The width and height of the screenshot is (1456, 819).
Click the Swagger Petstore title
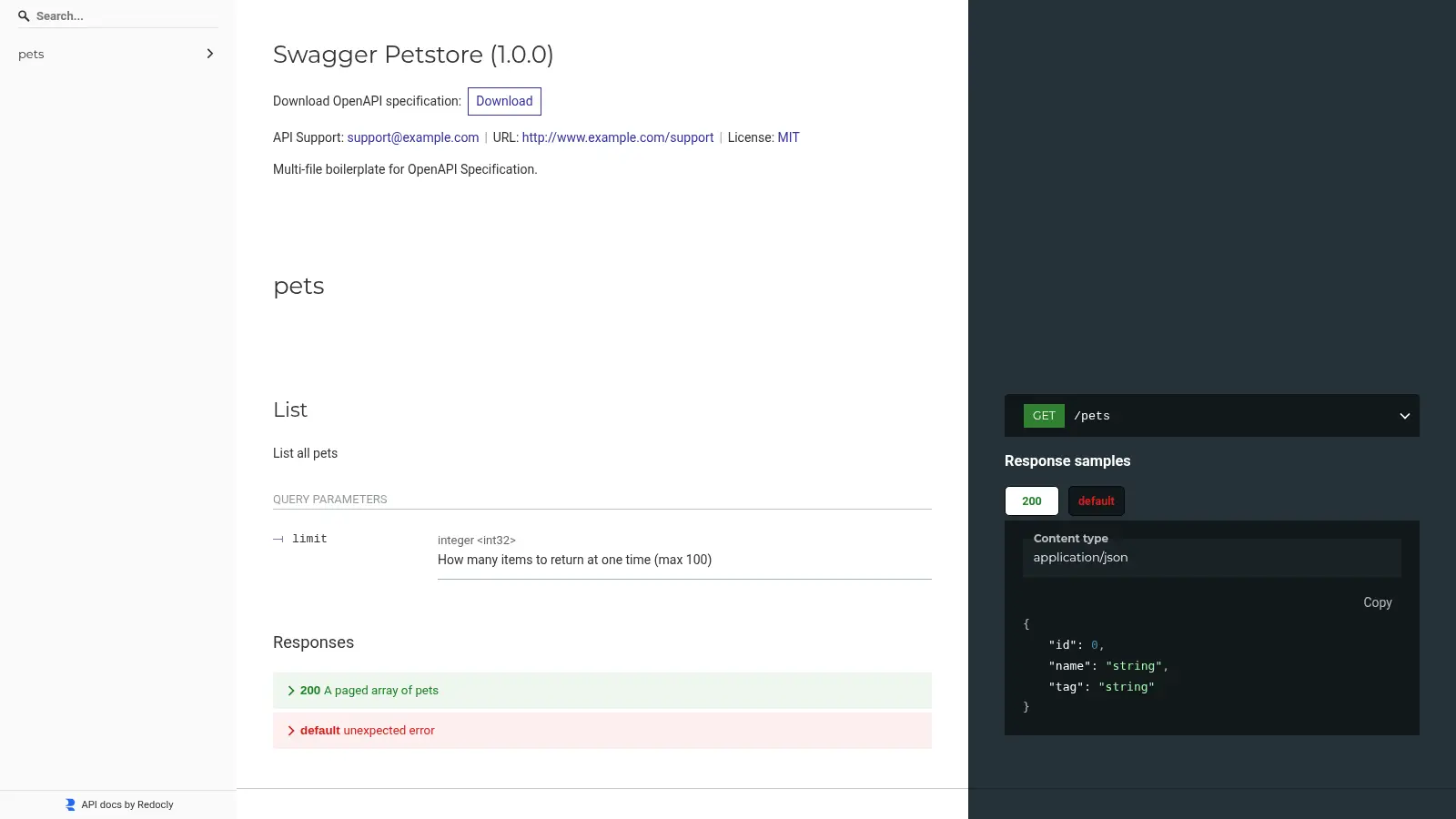click(413, 55)
